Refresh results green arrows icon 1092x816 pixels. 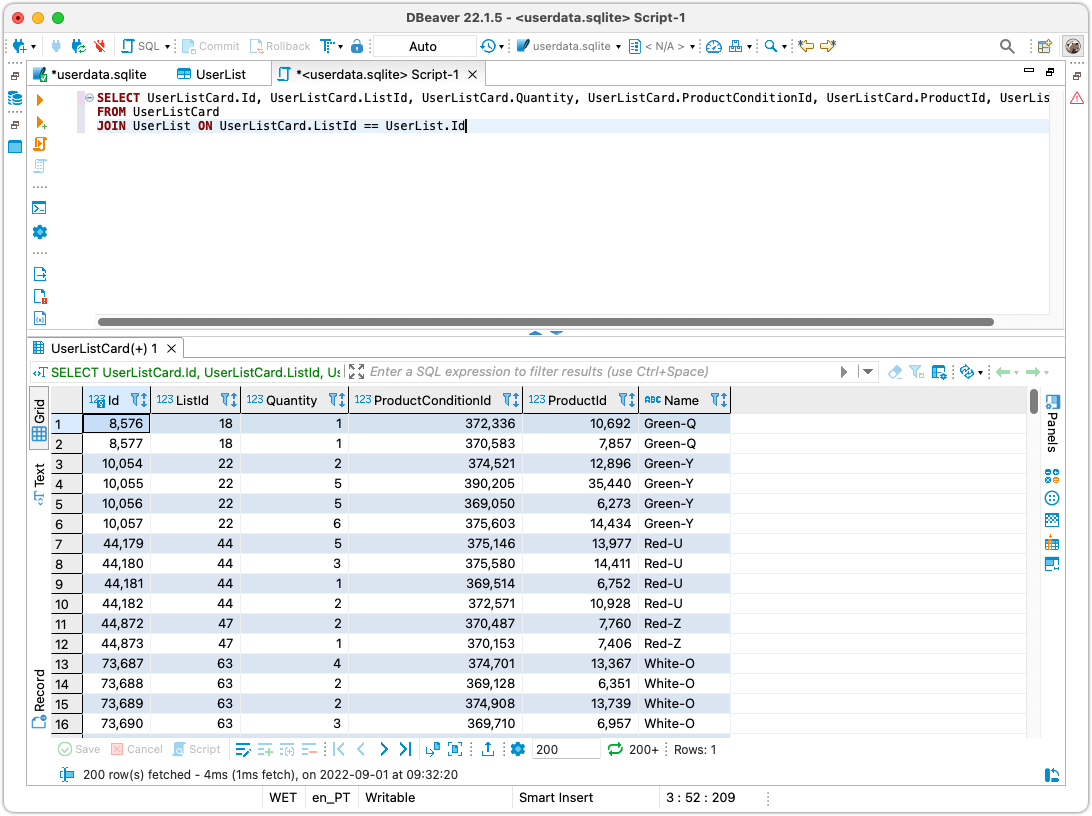(615, 750)
